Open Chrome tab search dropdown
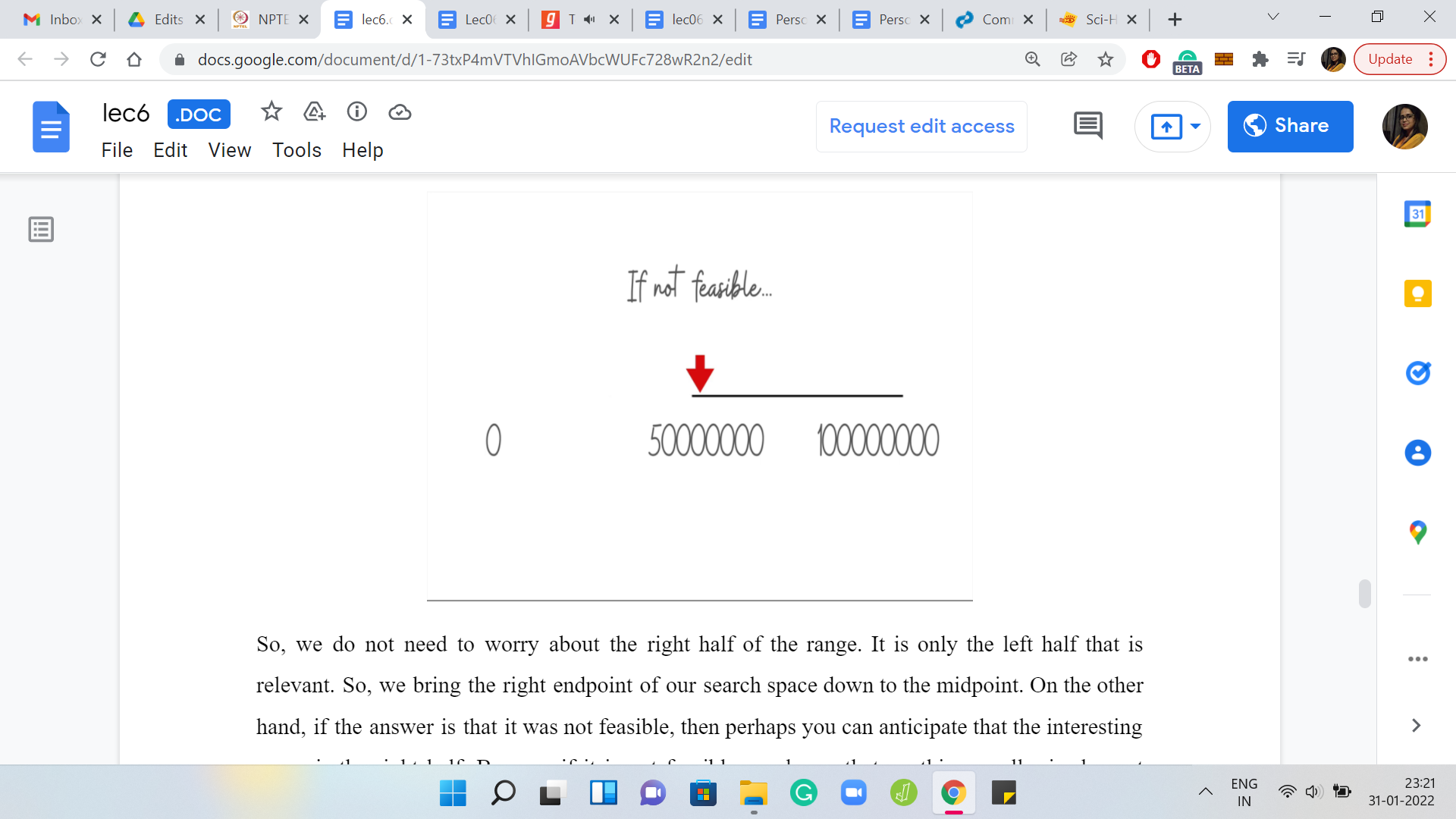 (1272, 17)
